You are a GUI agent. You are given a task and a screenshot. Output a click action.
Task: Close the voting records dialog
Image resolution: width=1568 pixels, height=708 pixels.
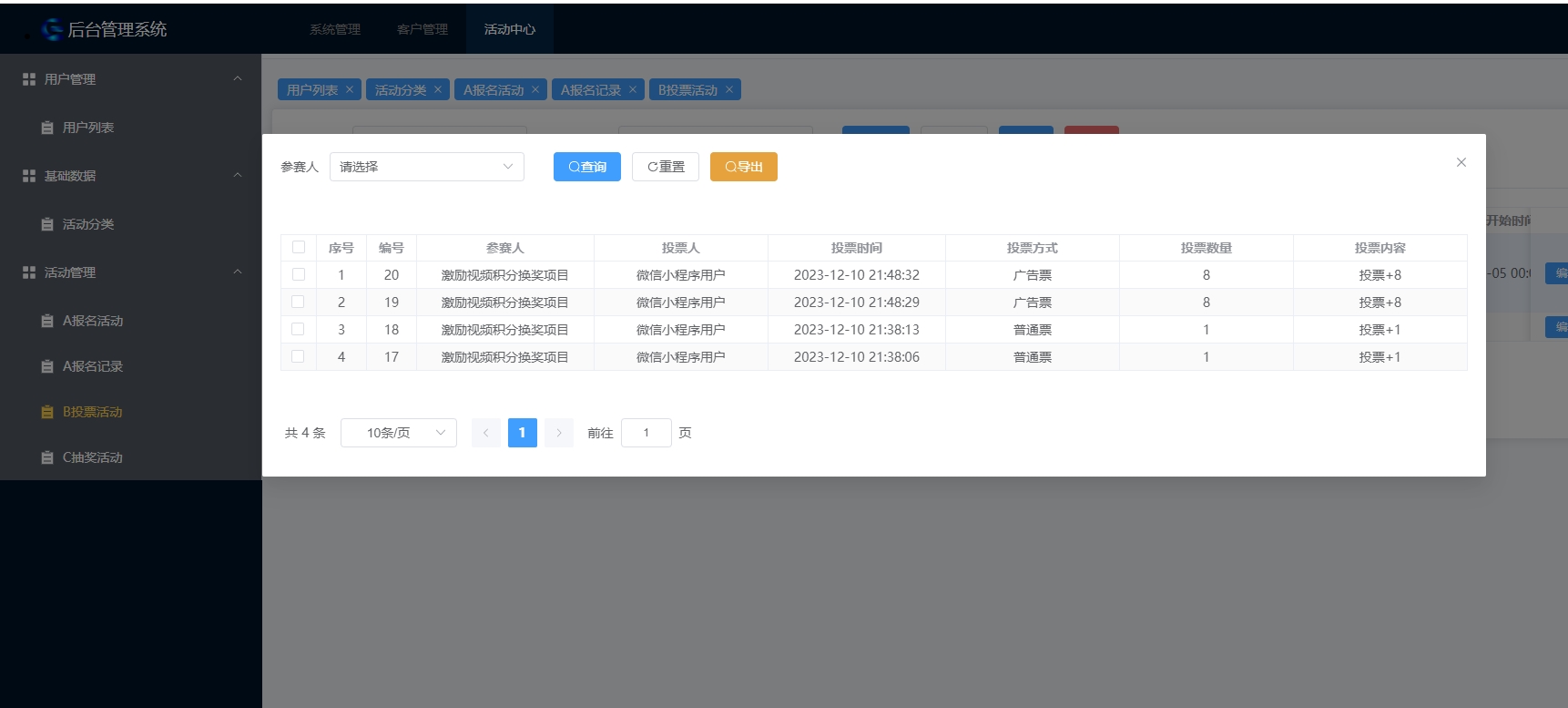pos(1461,162)
